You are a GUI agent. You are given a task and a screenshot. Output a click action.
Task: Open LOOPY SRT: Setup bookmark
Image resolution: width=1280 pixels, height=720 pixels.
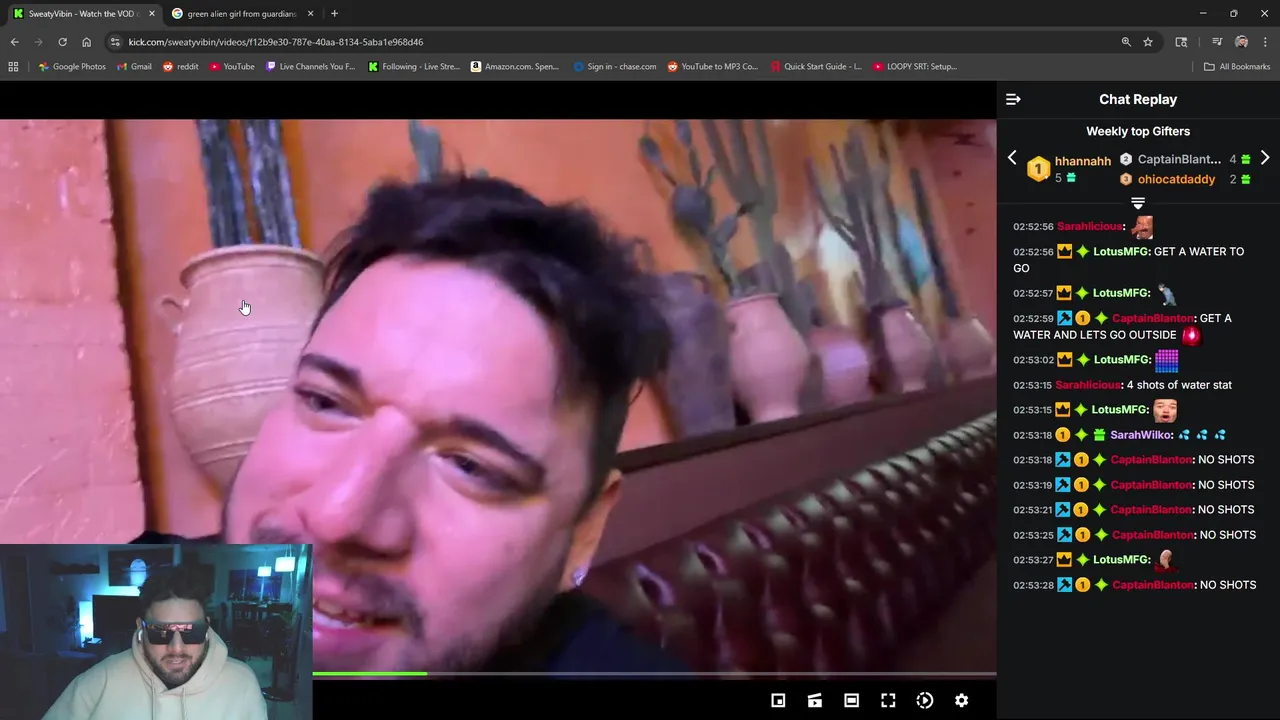[915, 67]
